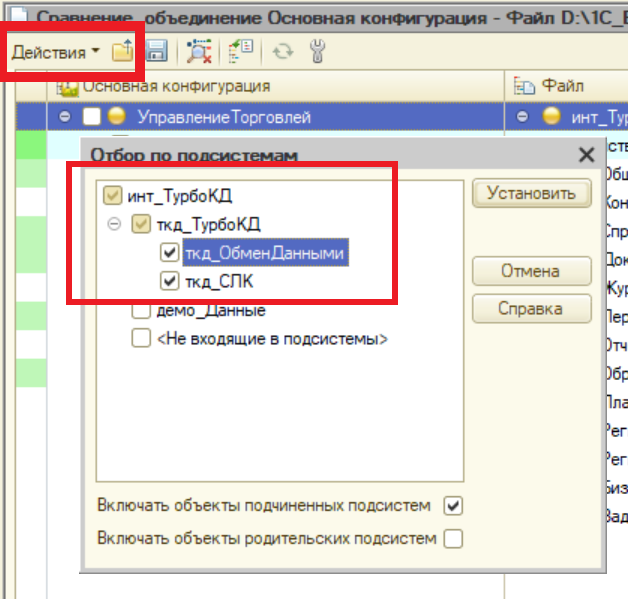Click the wrench settings icon
628x599 pixels.
click(318, 52)
